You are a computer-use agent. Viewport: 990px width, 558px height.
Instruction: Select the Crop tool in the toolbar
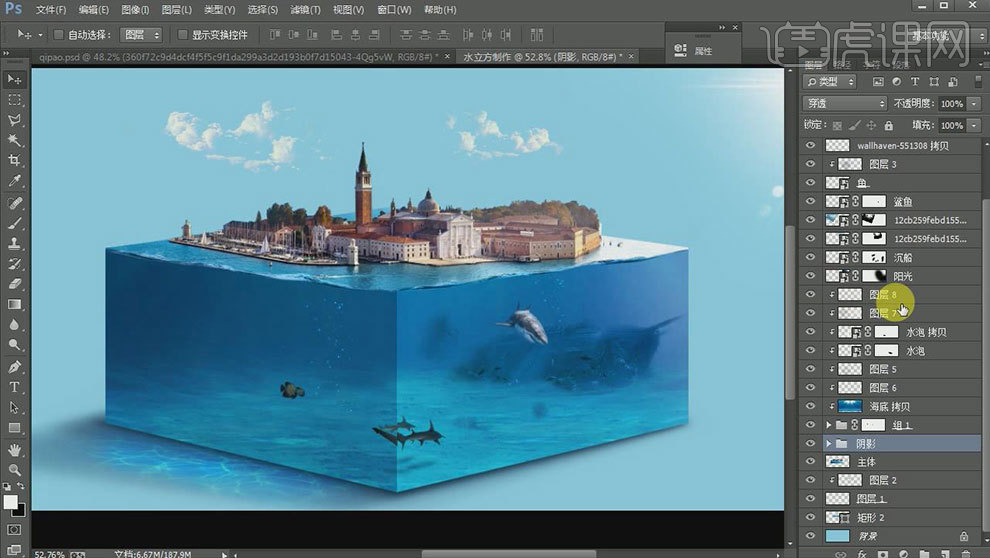(14, 161)
